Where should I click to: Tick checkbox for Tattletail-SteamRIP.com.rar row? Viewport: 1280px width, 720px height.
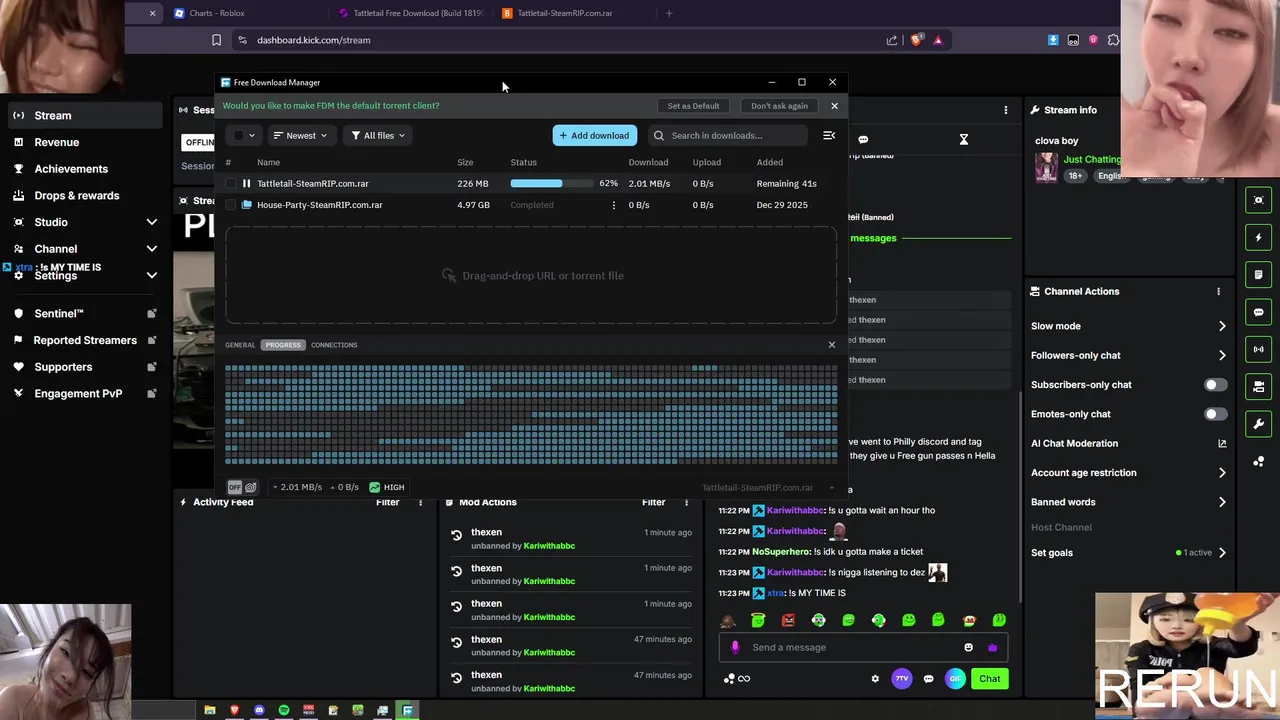(x=231, y=184)
